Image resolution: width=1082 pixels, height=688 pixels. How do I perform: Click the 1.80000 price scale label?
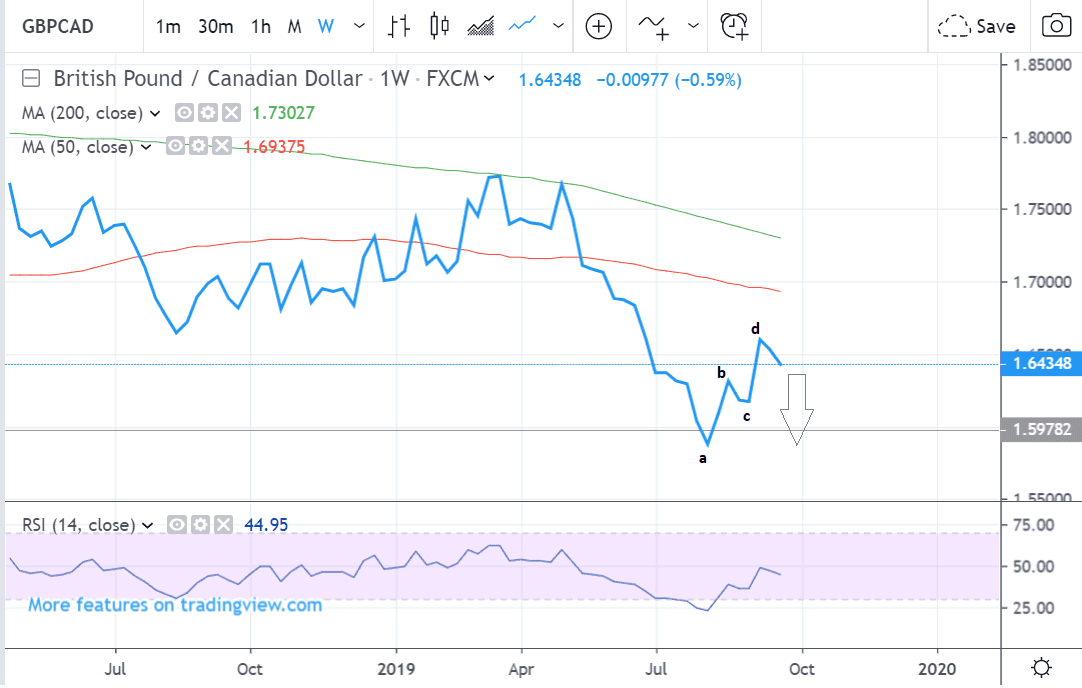(x=1043, y=137)
